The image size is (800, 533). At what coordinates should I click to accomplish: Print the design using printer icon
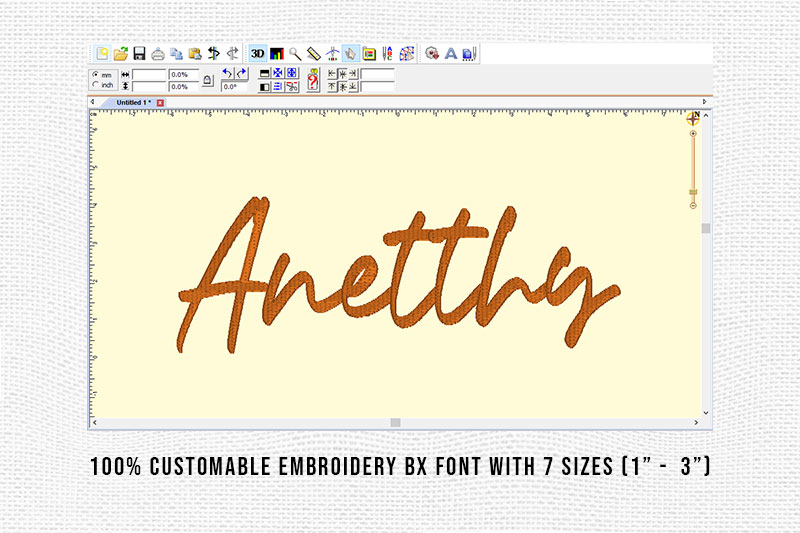click(x=158, y=54)
